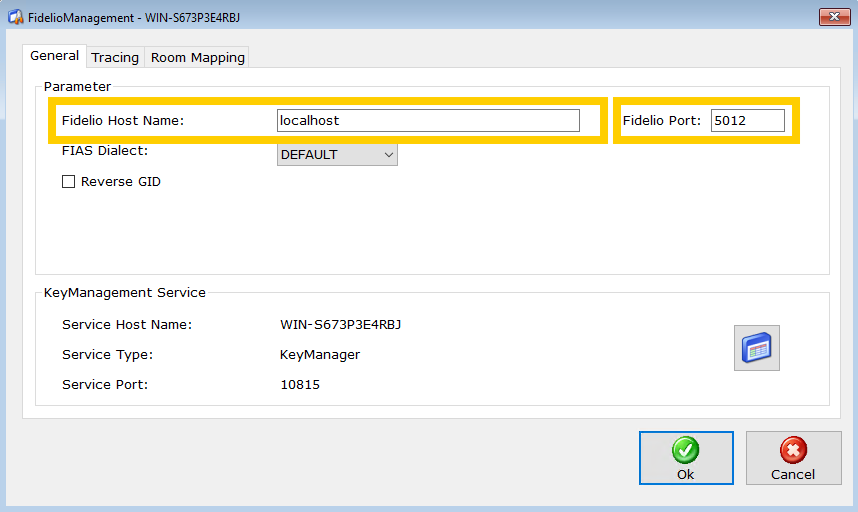858x512 pixels.
Task: Open the FIAS Dialect combo box
Action: [336, 155]
